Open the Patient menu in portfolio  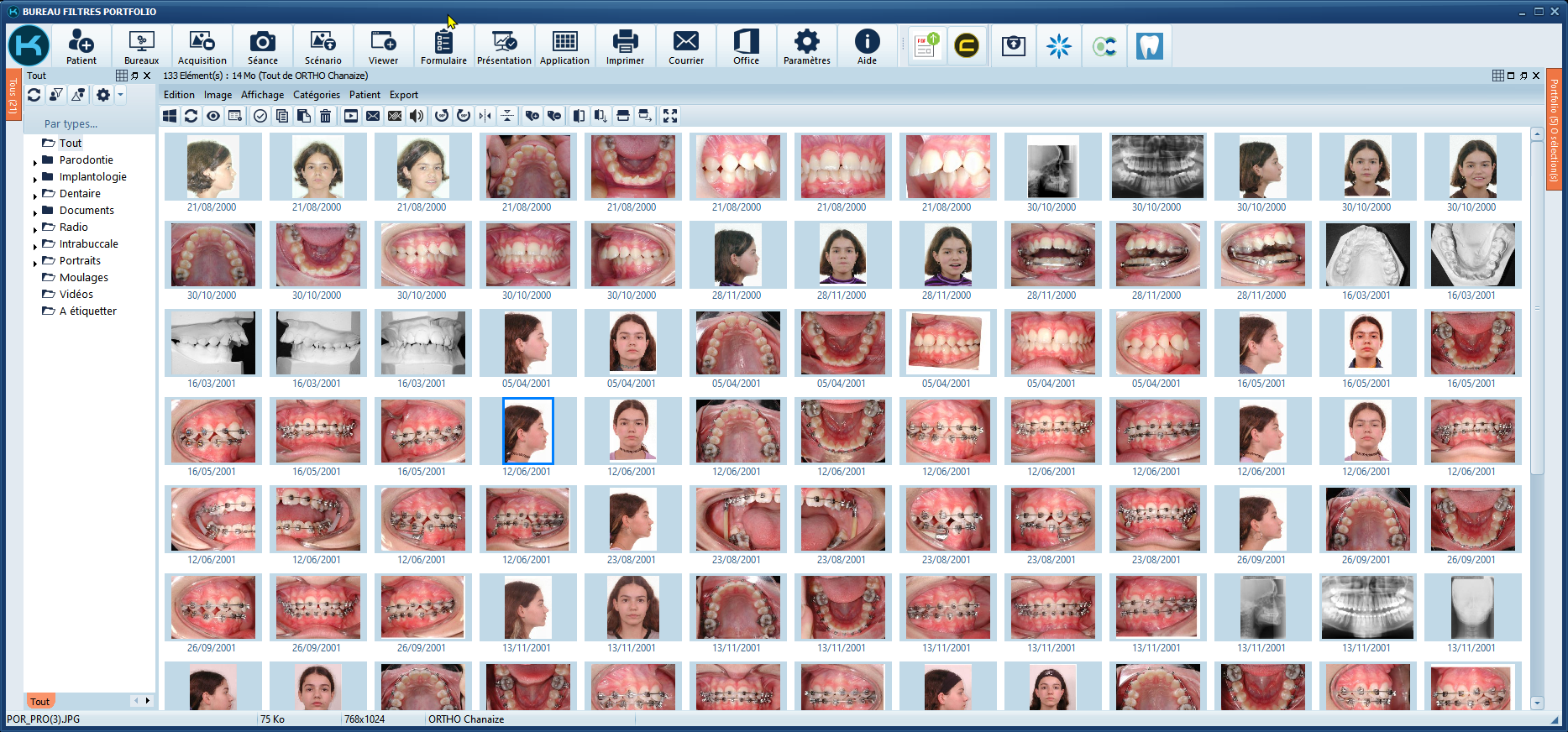tap(364, 95)
